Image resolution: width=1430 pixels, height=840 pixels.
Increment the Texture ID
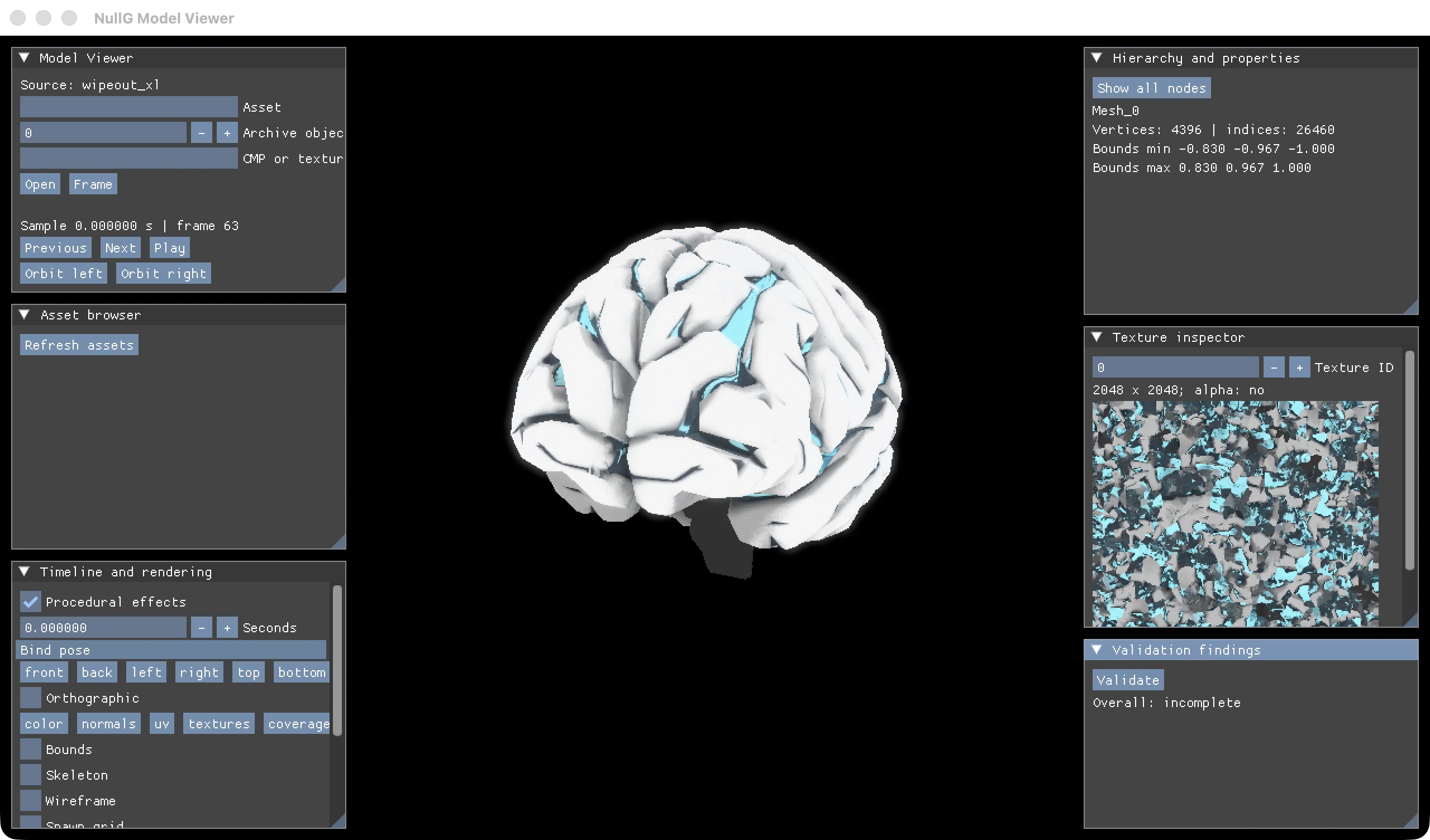tap(1299, 367)
